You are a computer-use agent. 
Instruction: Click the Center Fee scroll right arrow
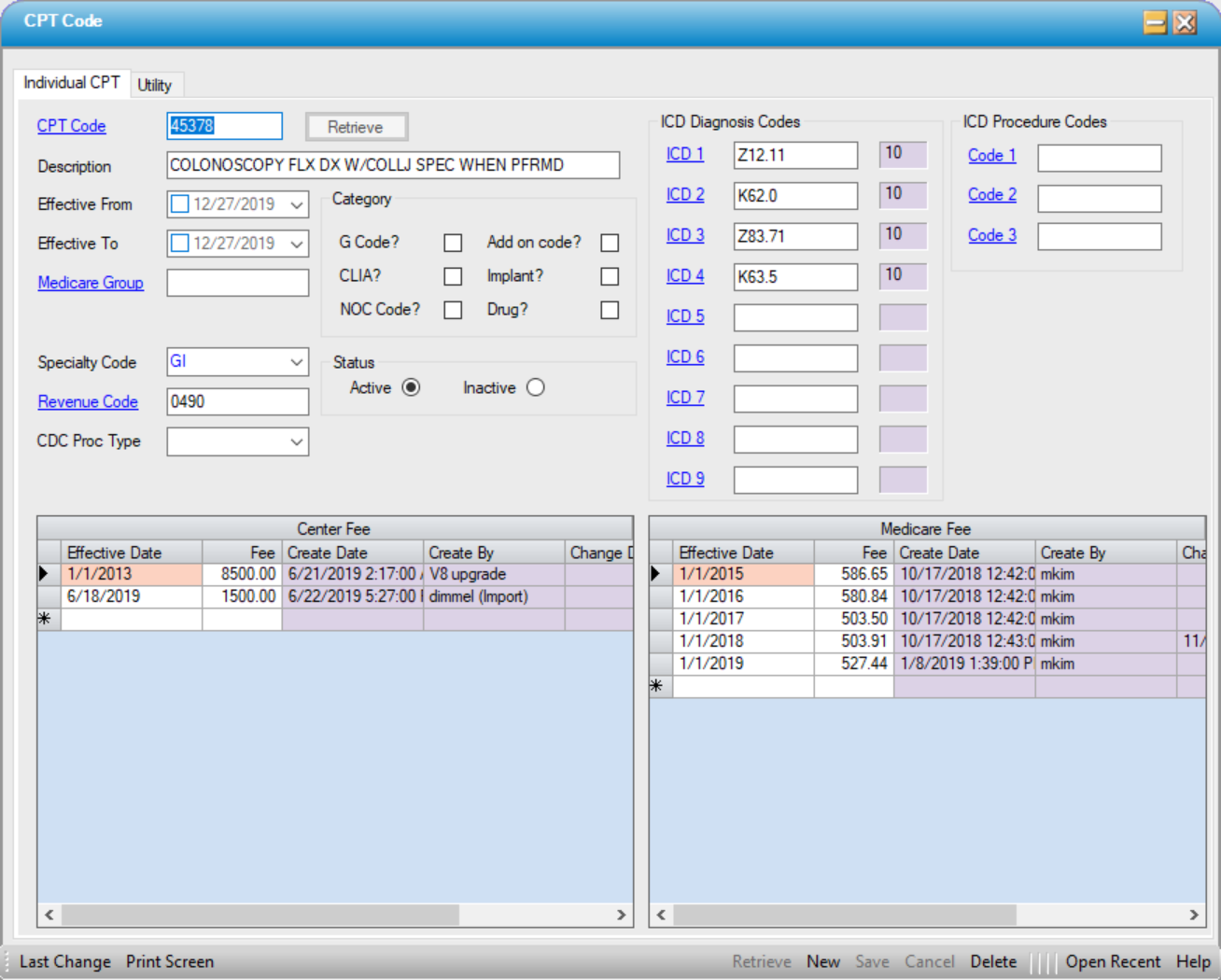tap(621, 915)
